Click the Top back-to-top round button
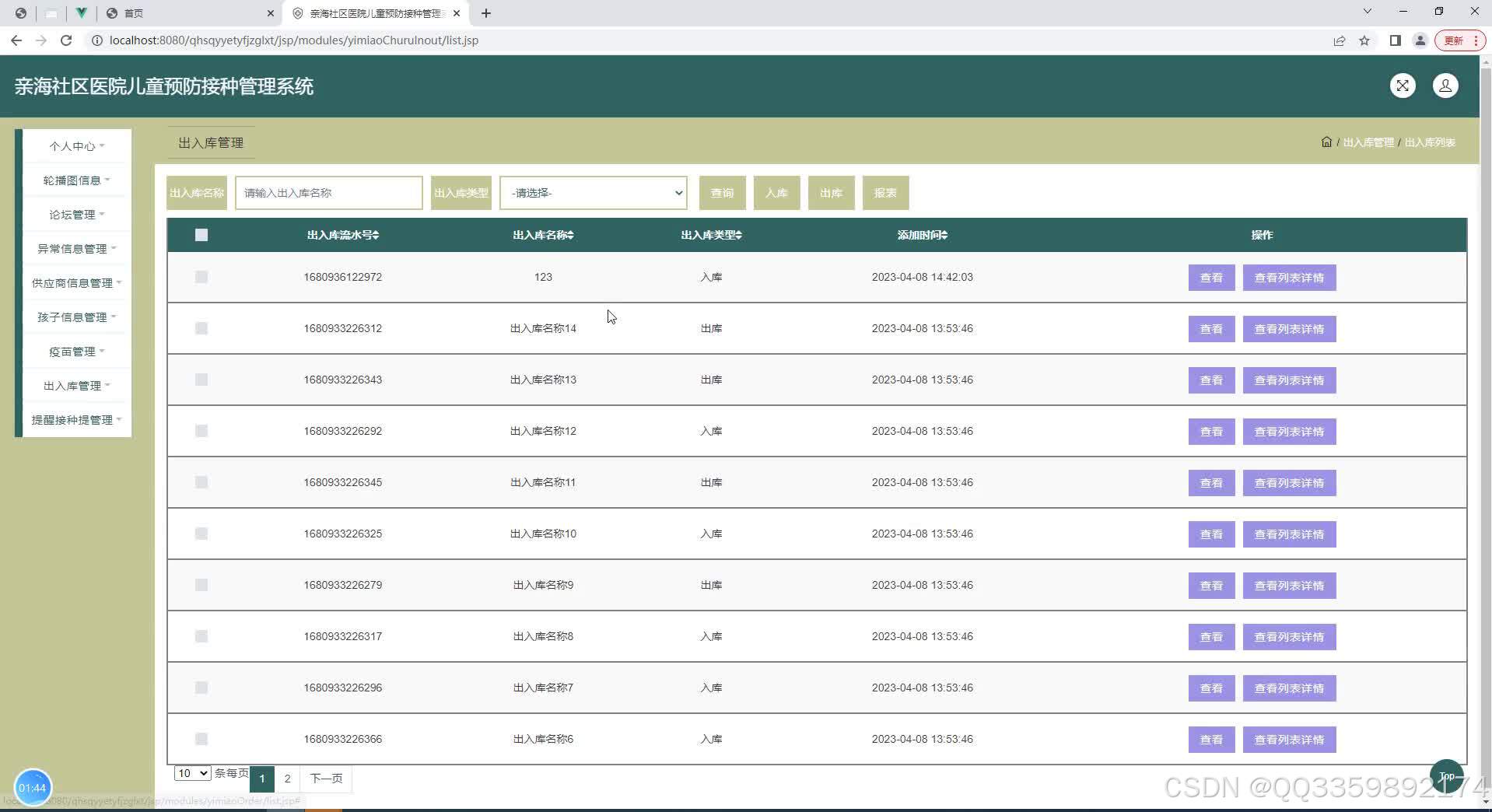The width and height of the screenshot is (1492, 812). [x=1446, y=775]
